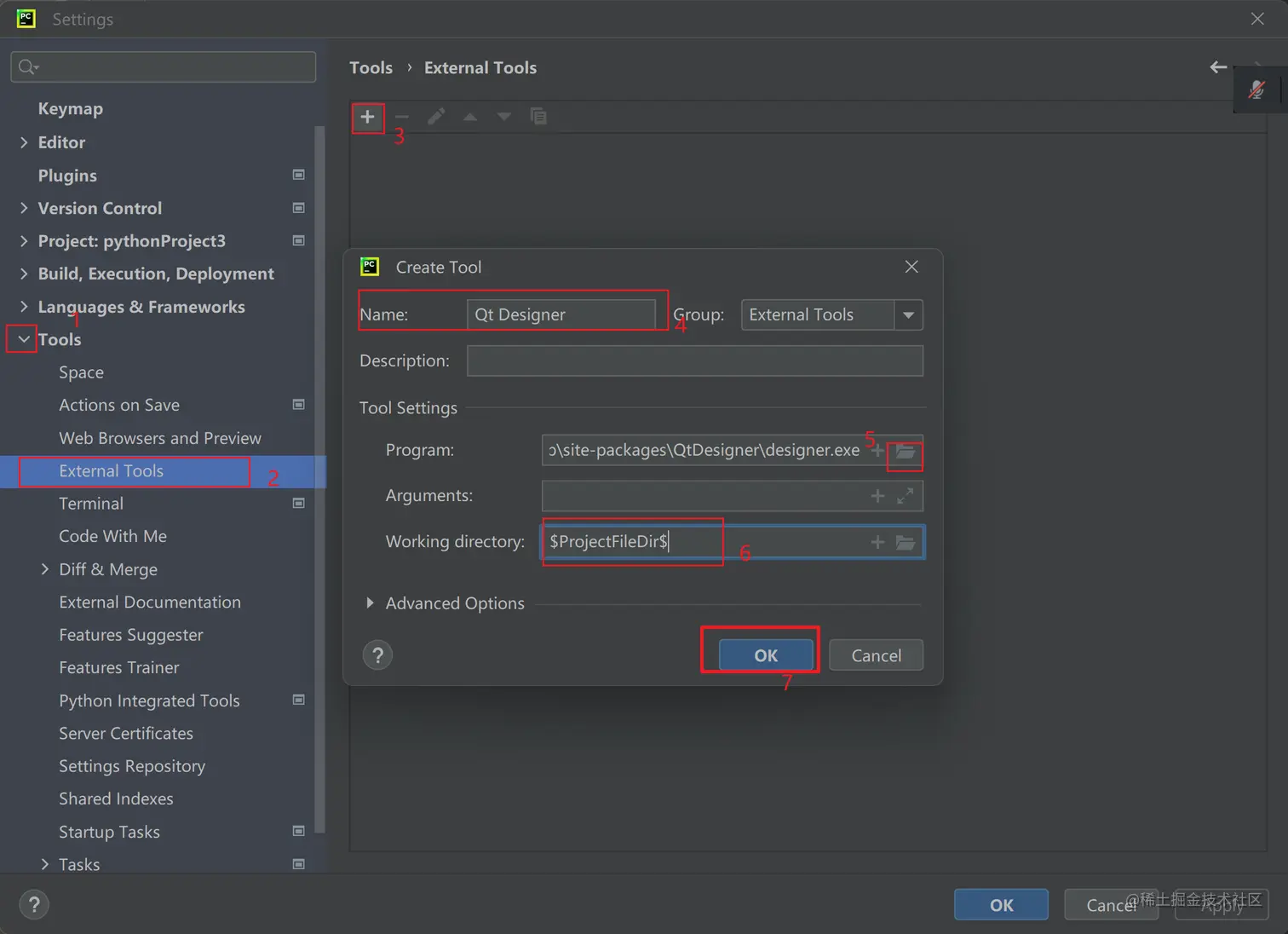This screenshot has height=934, width=1288.
Task: Click the Move Up arrow icon
Action: [470, 117]
